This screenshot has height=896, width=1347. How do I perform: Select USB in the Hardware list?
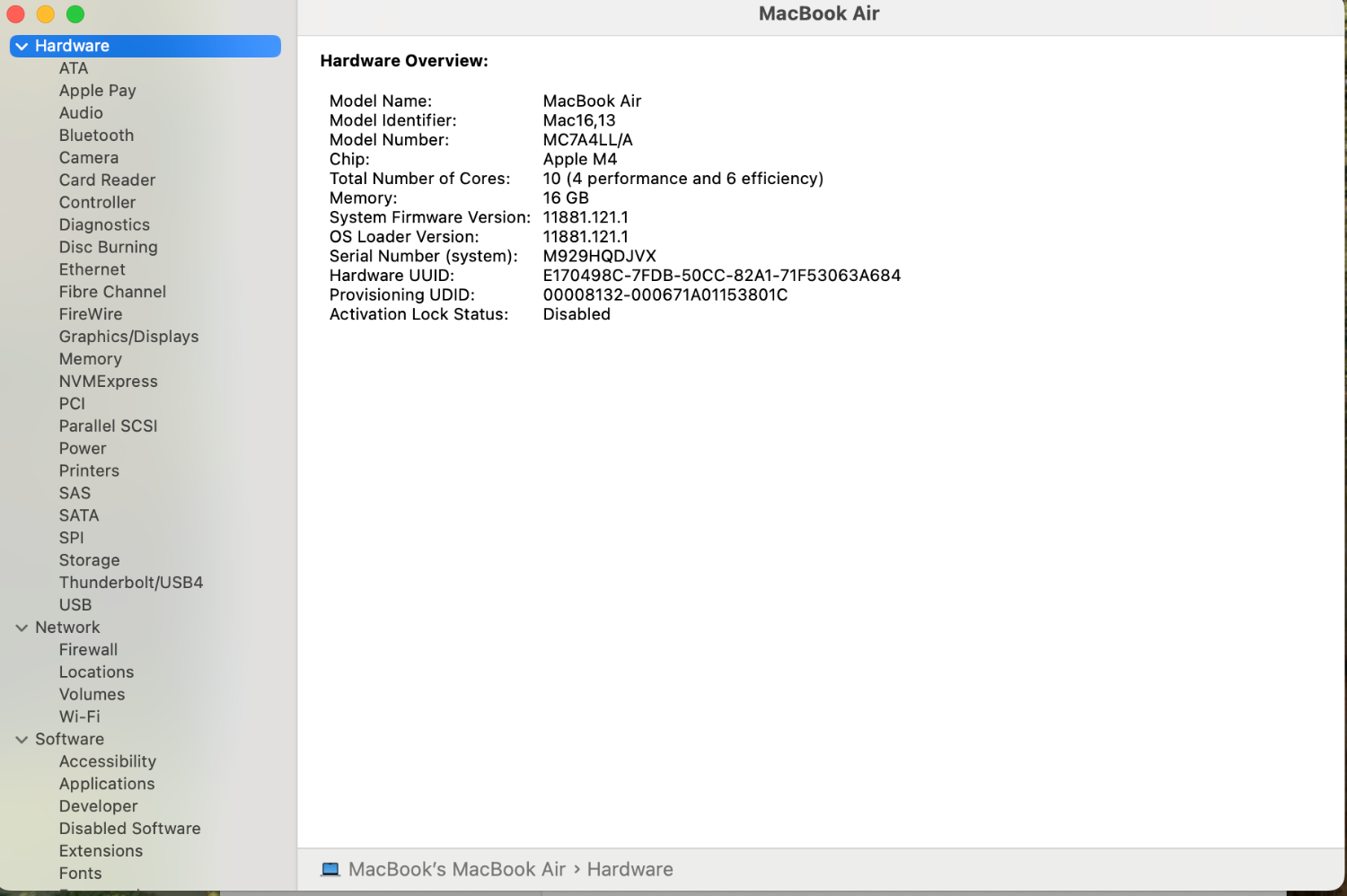[75, 605]
